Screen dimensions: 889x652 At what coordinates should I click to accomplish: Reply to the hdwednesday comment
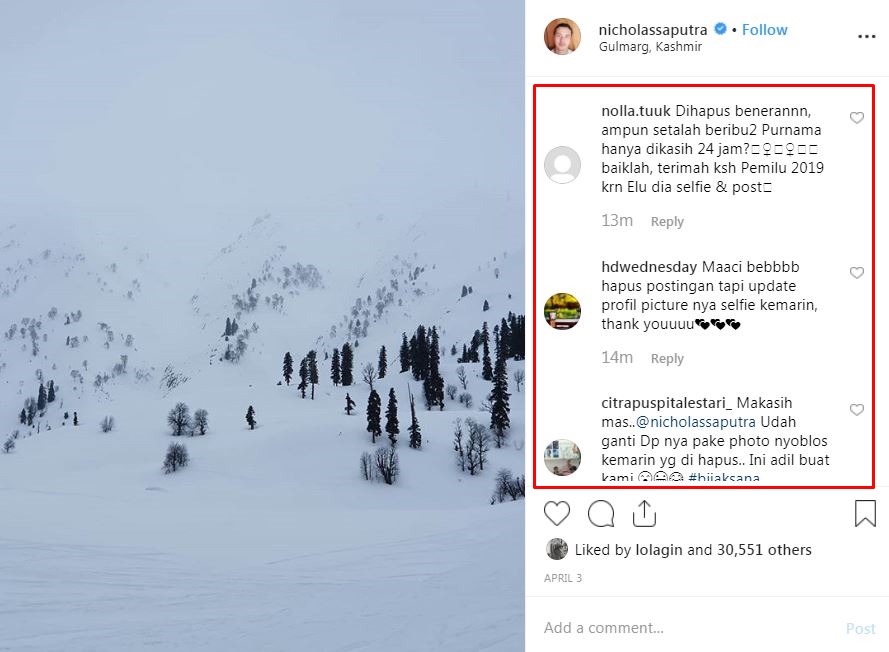[667, 359]
